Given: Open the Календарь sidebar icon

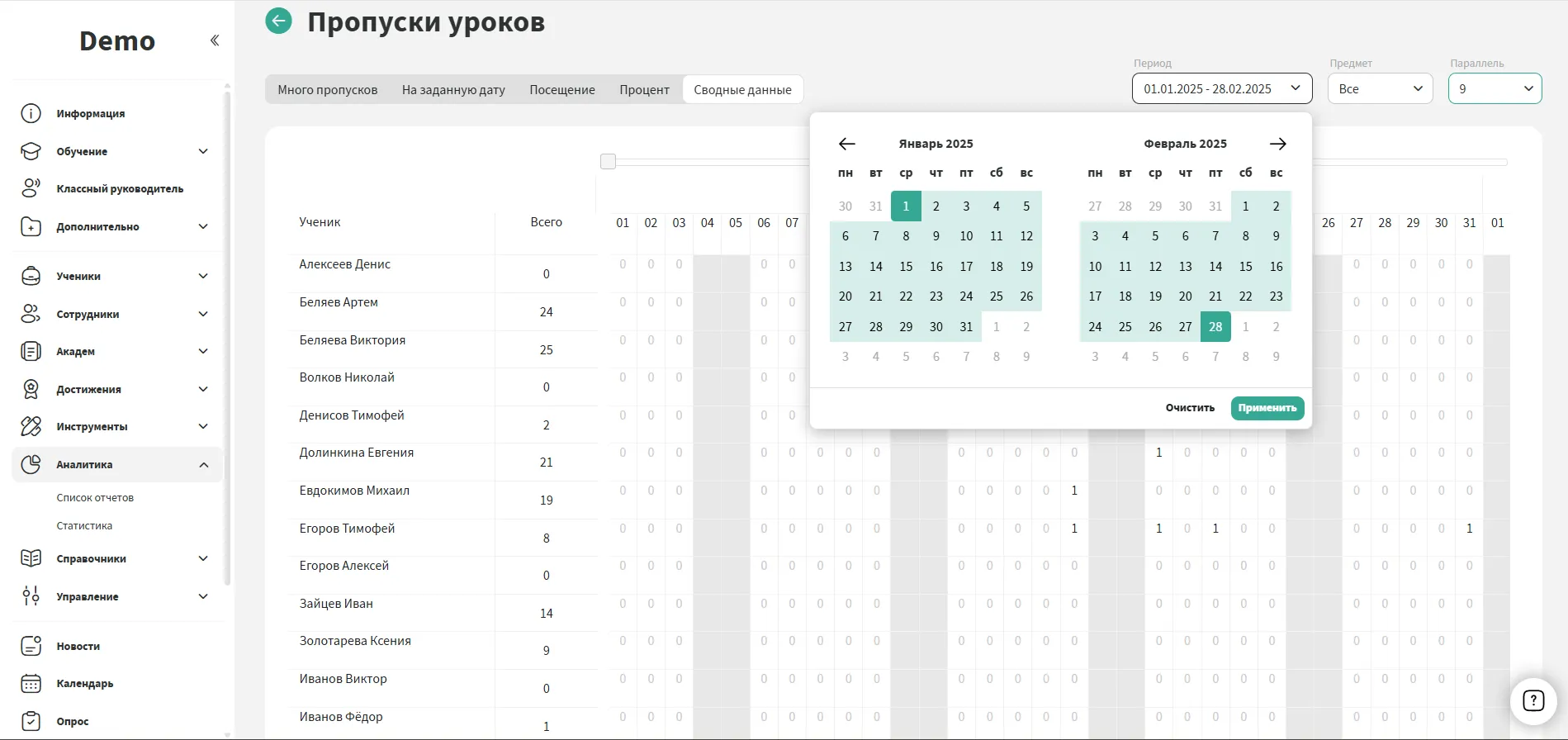Looking at the screenshot, I should point(31,683).
